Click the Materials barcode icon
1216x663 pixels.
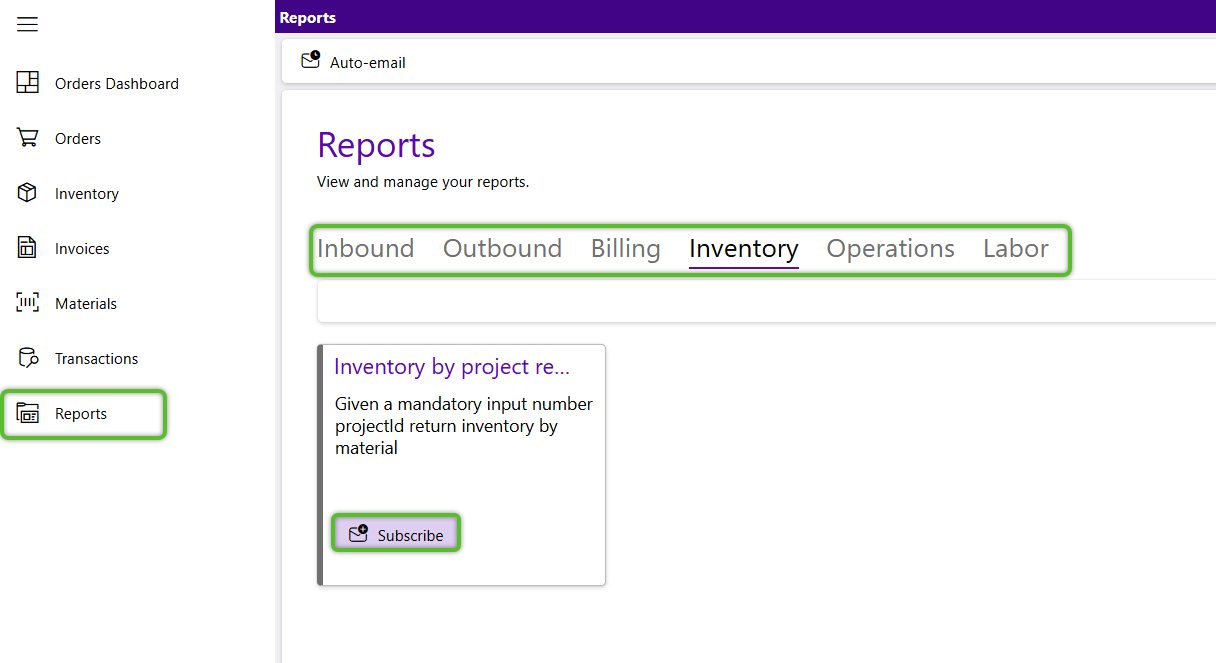tap(28, 303)
